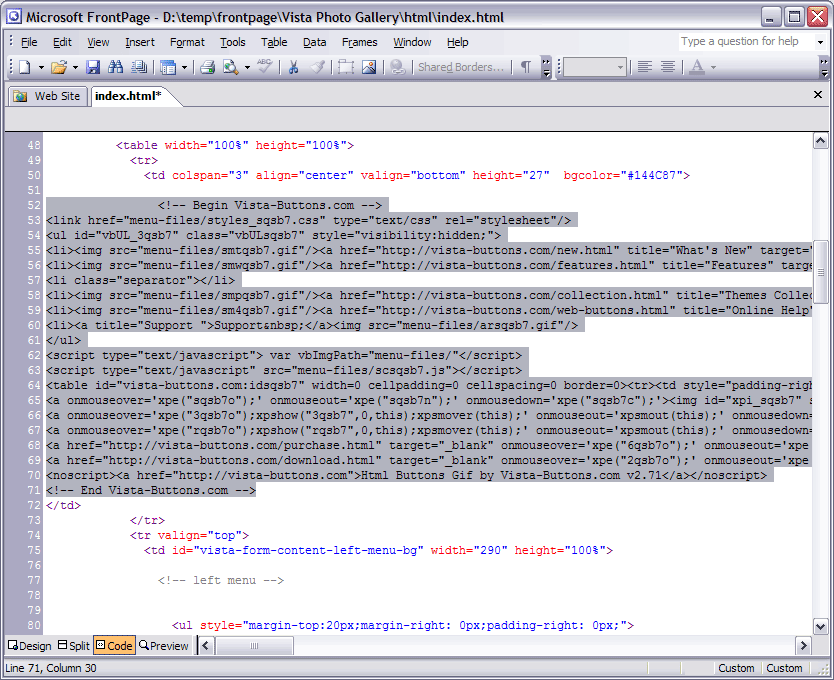Image resolution: width=834 pixels, height=680 pixels.
Task: Open the Preview in Browser dropdown arrow
Action: click(247, 67)
